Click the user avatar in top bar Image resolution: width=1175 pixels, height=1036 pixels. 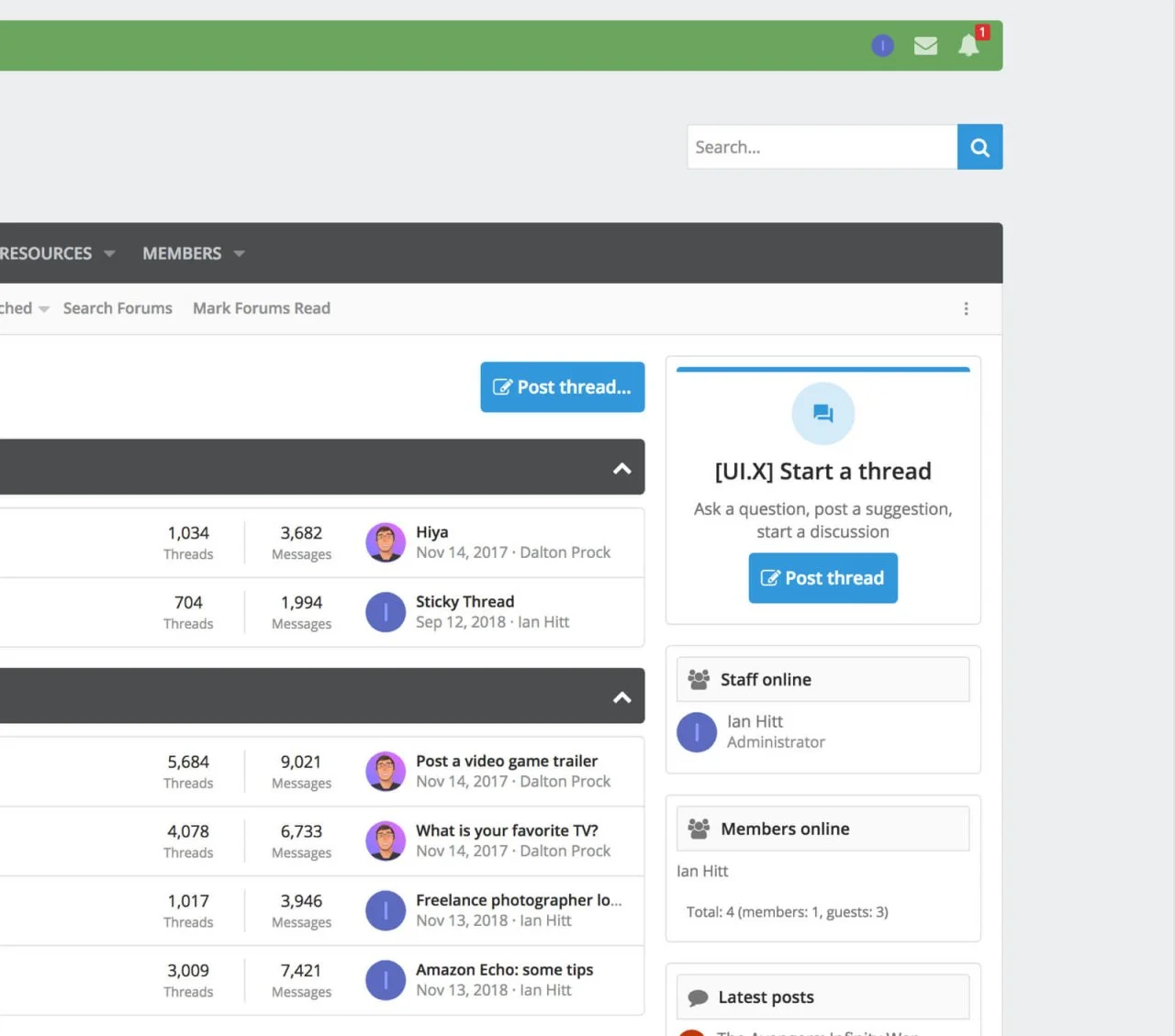882,45
